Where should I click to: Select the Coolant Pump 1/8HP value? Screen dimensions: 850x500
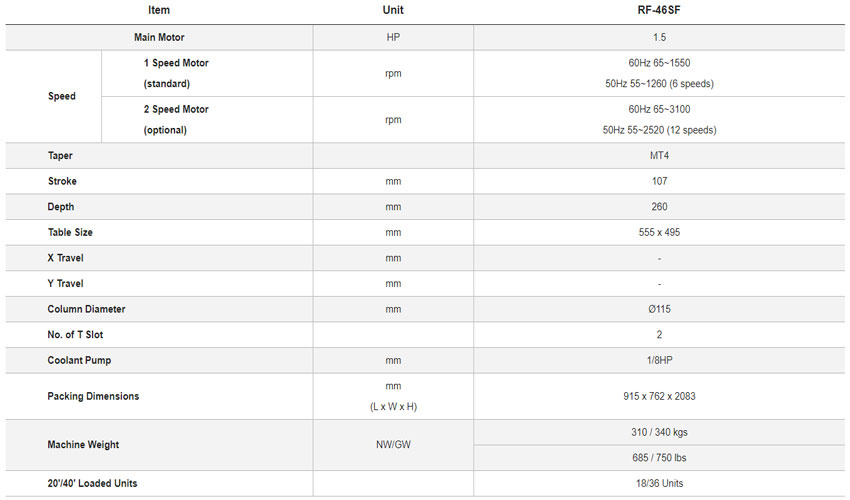(659, 361)
